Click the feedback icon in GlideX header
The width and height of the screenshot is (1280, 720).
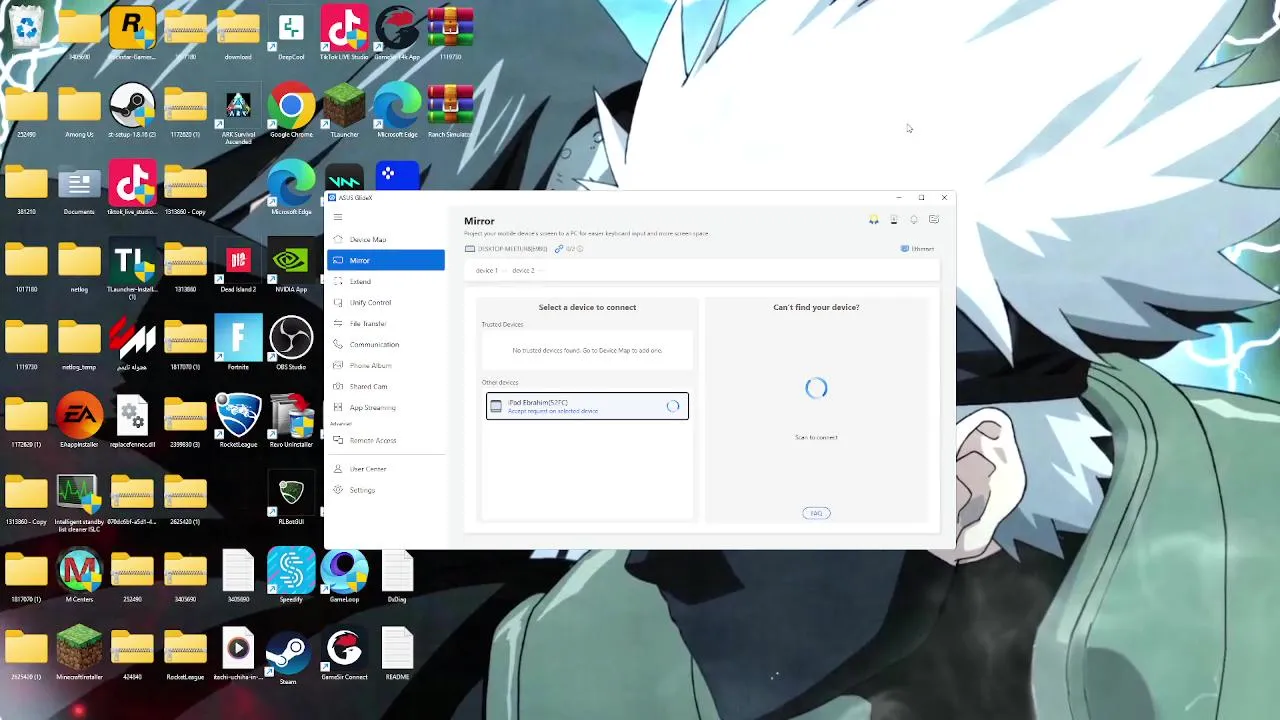point(934,220)
